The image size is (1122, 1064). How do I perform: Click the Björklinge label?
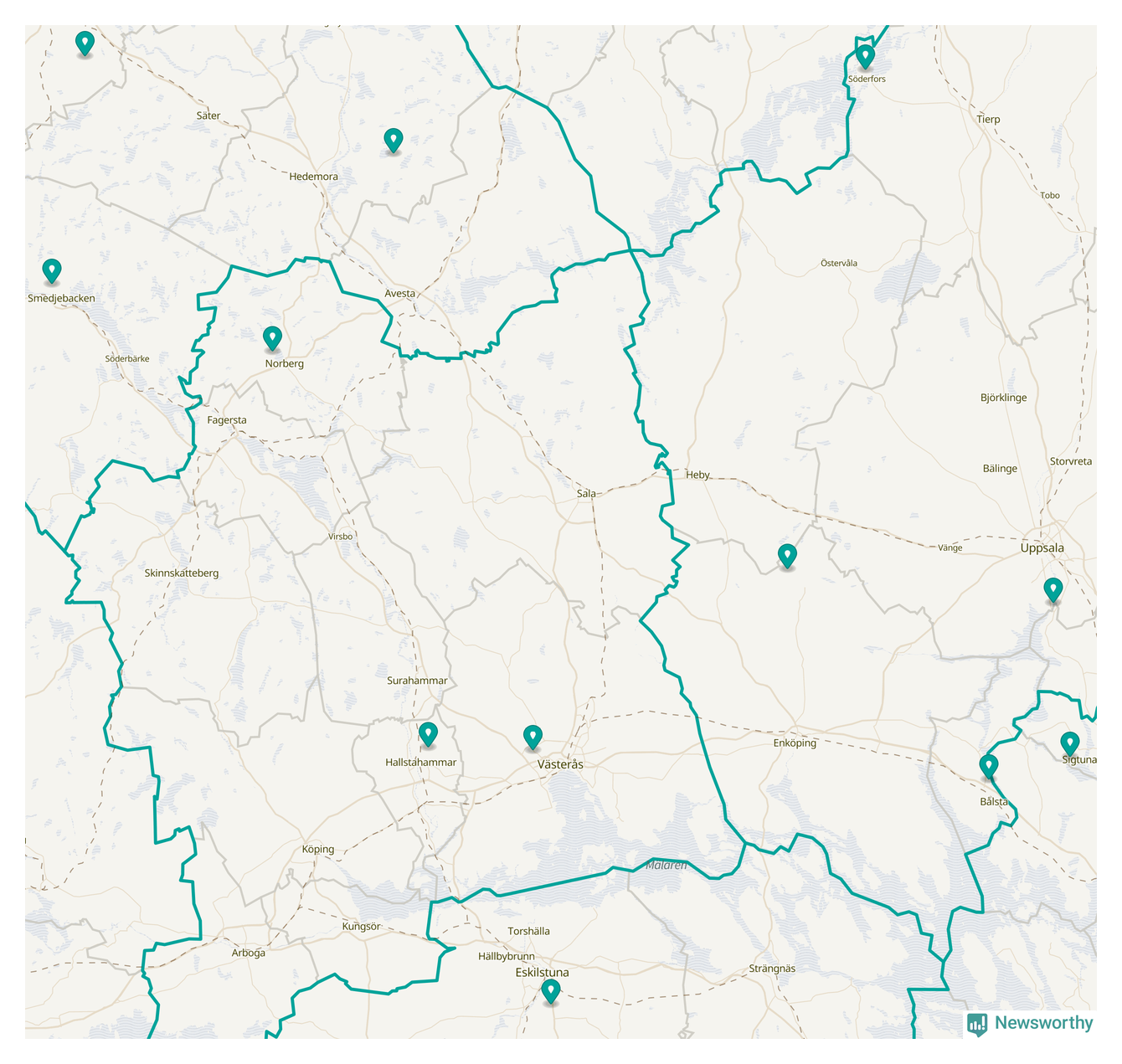(1003, 398)
